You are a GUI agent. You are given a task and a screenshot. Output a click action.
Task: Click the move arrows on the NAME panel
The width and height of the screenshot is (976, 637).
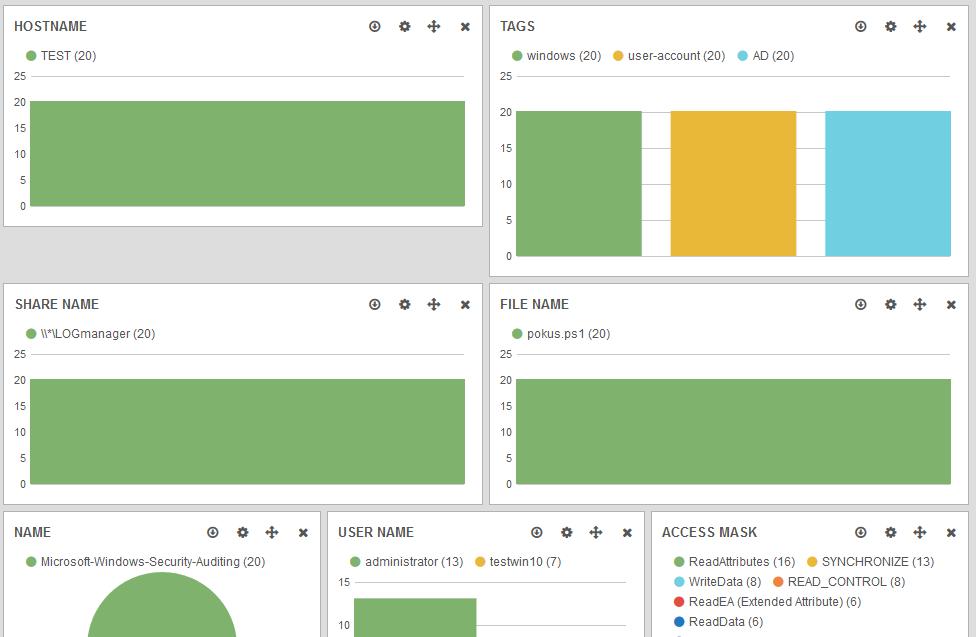click(272, 532)
